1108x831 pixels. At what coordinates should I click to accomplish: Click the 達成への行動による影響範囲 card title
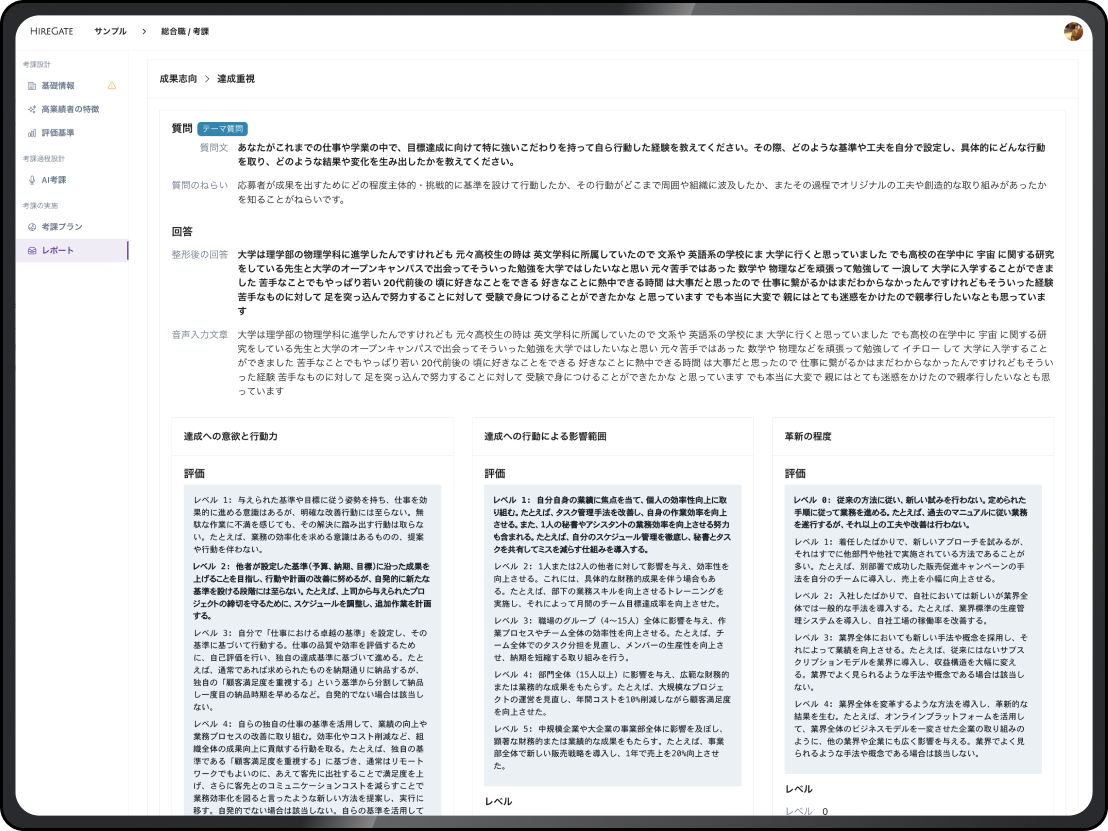tap(545, 437)
